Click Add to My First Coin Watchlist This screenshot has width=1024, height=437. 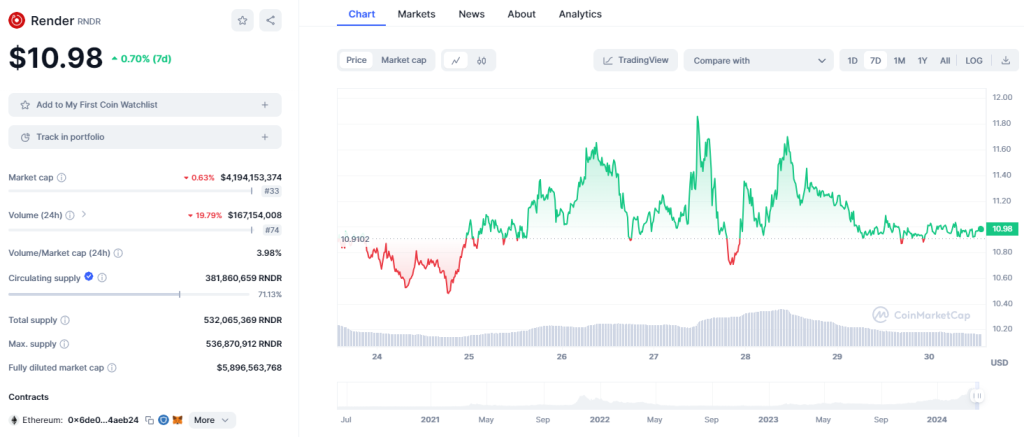[x=145, y=105]
